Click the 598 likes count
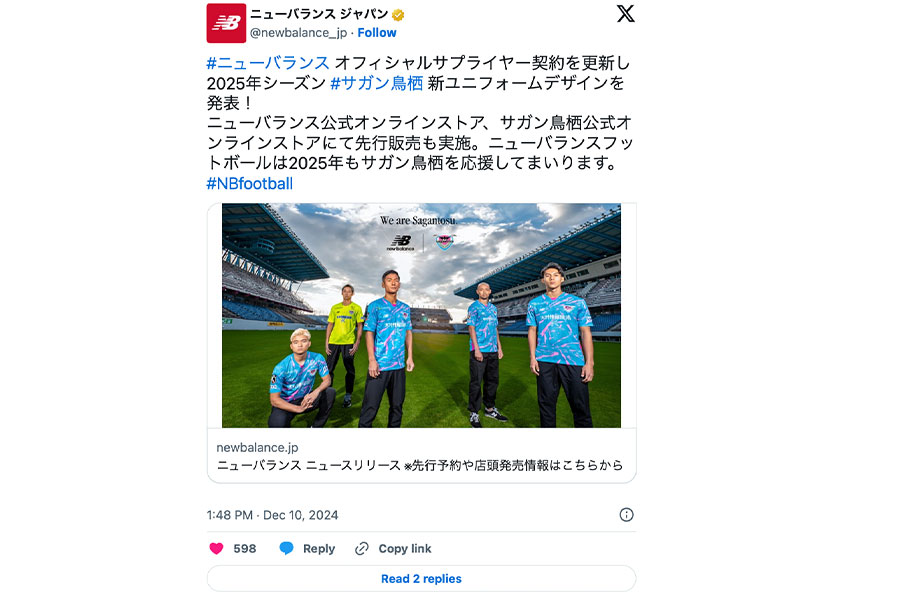The image size is (900, 600). [x=245, y=548]
